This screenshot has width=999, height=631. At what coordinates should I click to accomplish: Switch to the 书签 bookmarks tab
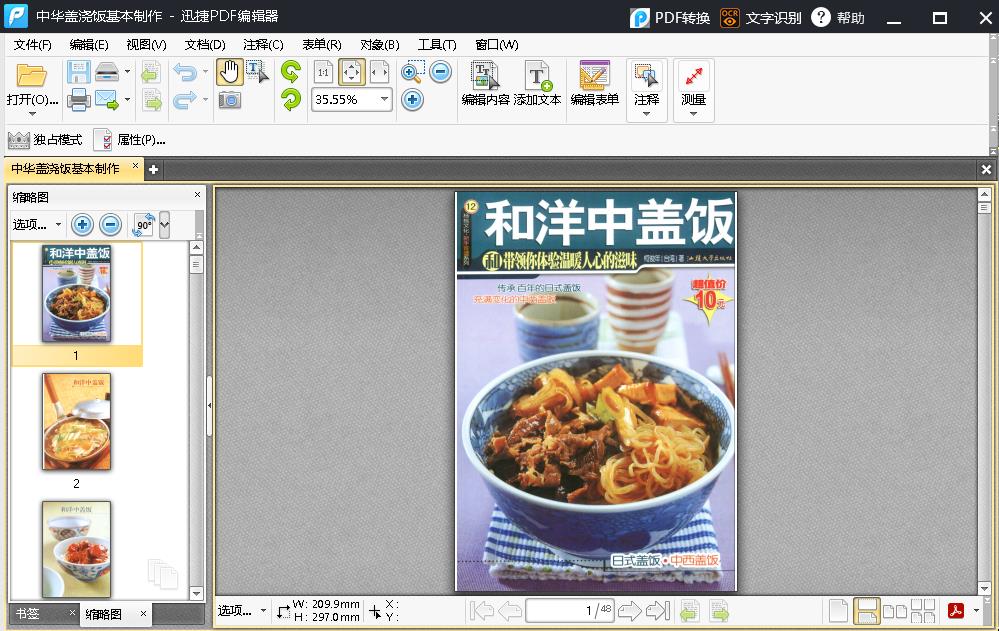point(27,614)
